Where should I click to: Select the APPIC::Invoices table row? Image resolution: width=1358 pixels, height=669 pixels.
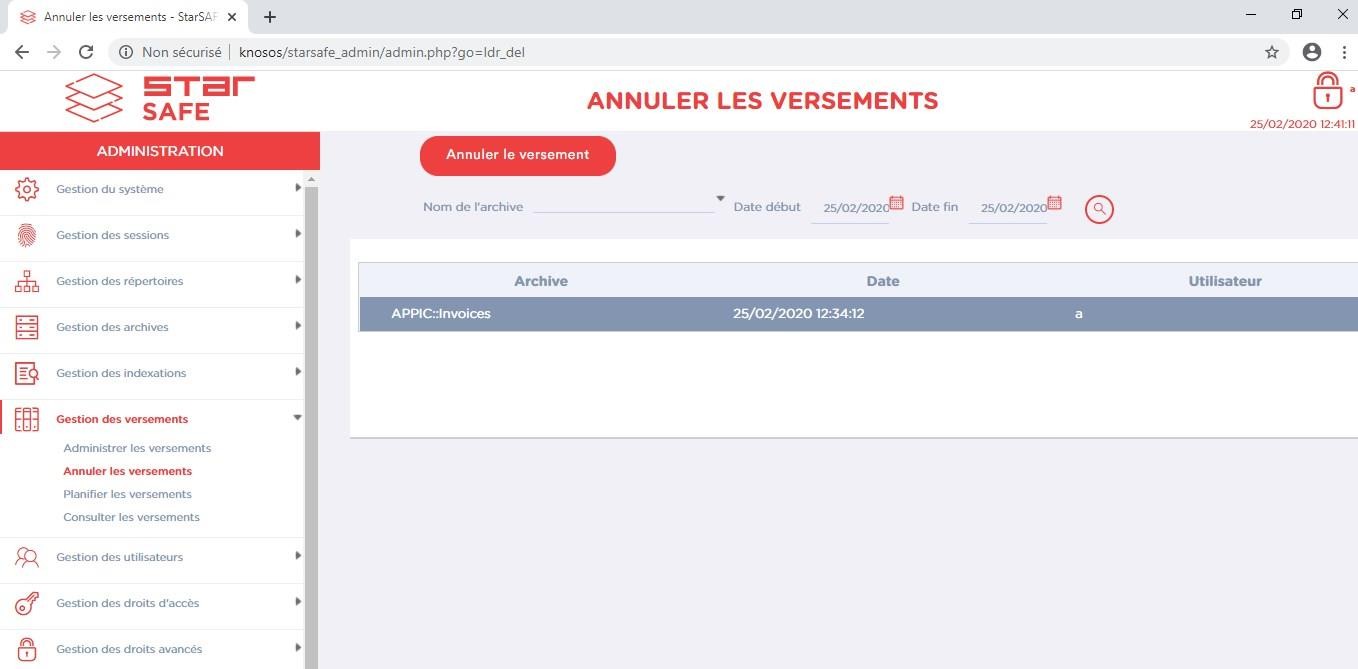tap(857, 314)
